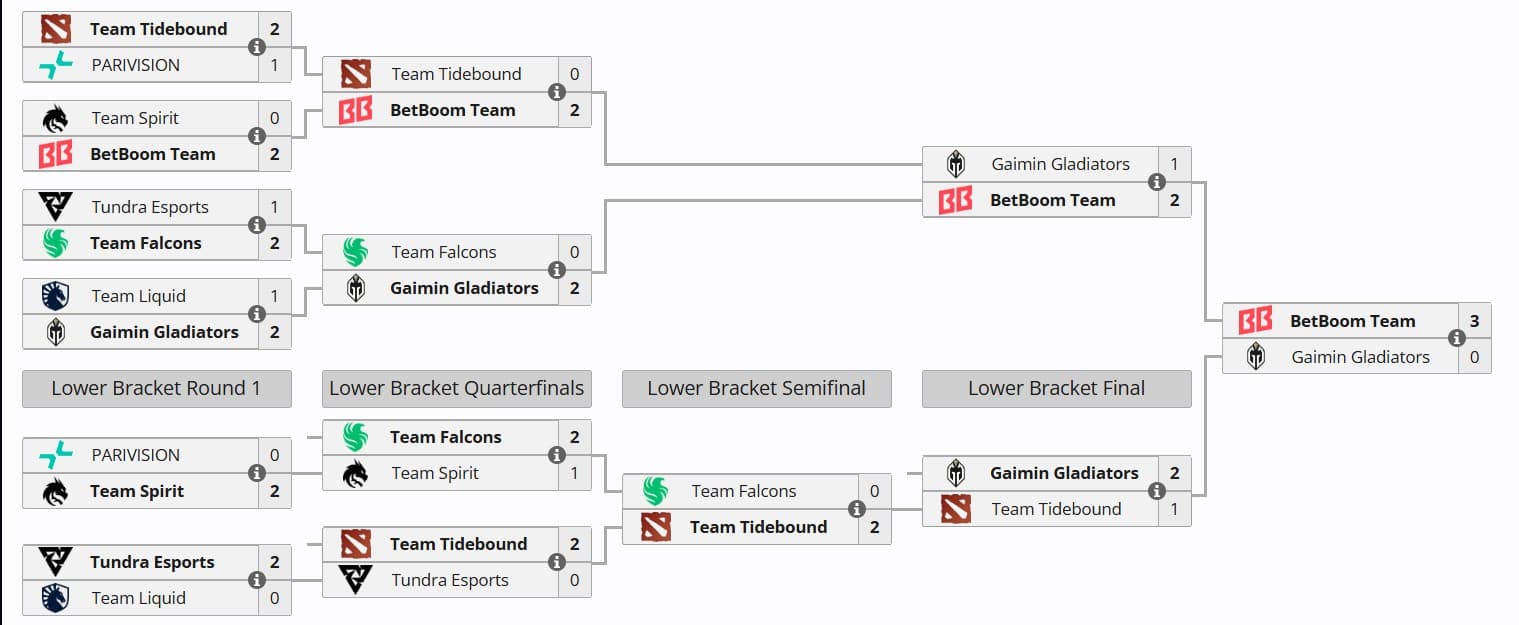Click PARIVISION logo in the Team Spirit matchup
This screenshot has height=625, width=1519.
[55, 455]
